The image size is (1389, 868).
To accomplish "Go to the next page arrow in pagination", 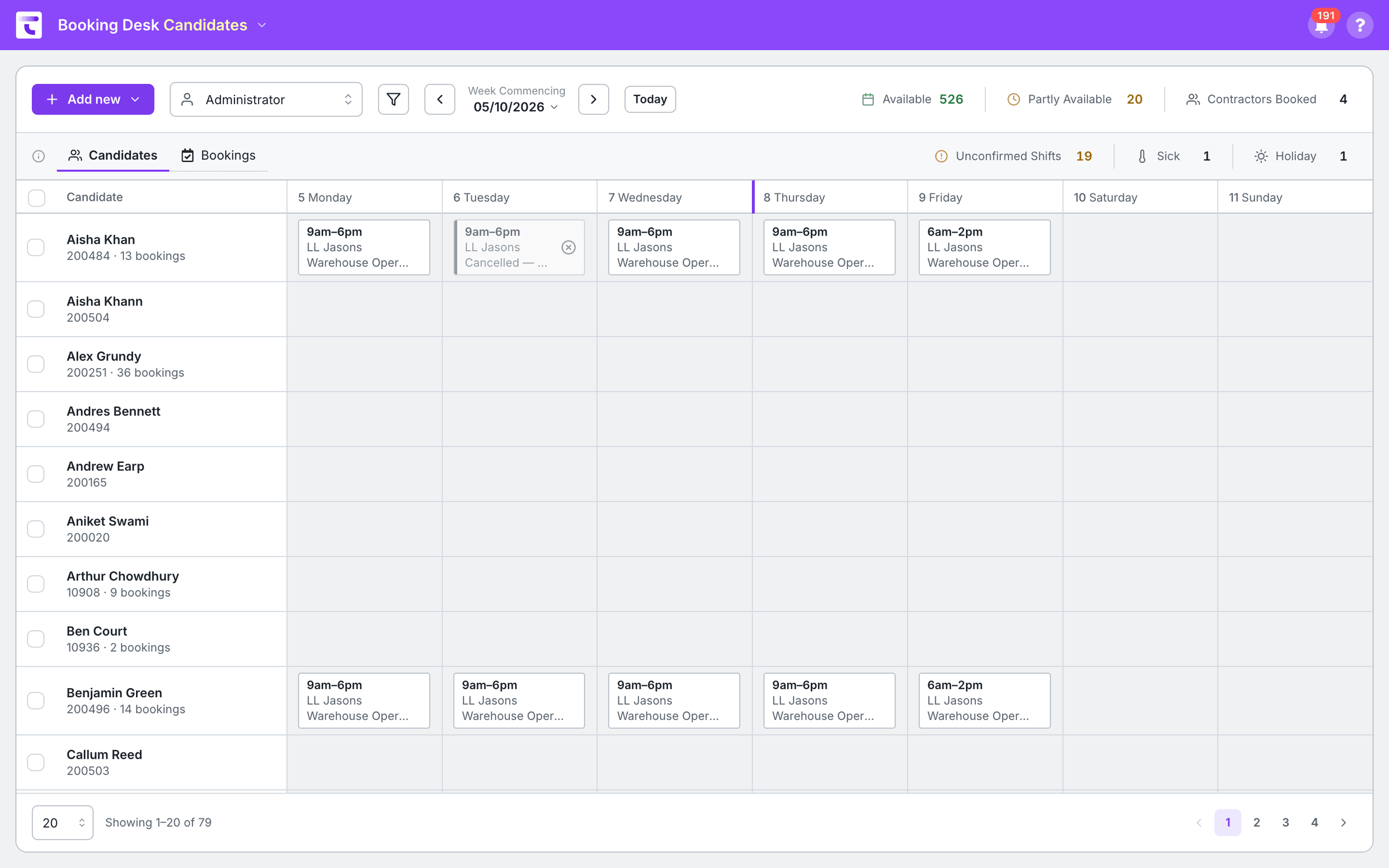I will (x=1343, y=823).
